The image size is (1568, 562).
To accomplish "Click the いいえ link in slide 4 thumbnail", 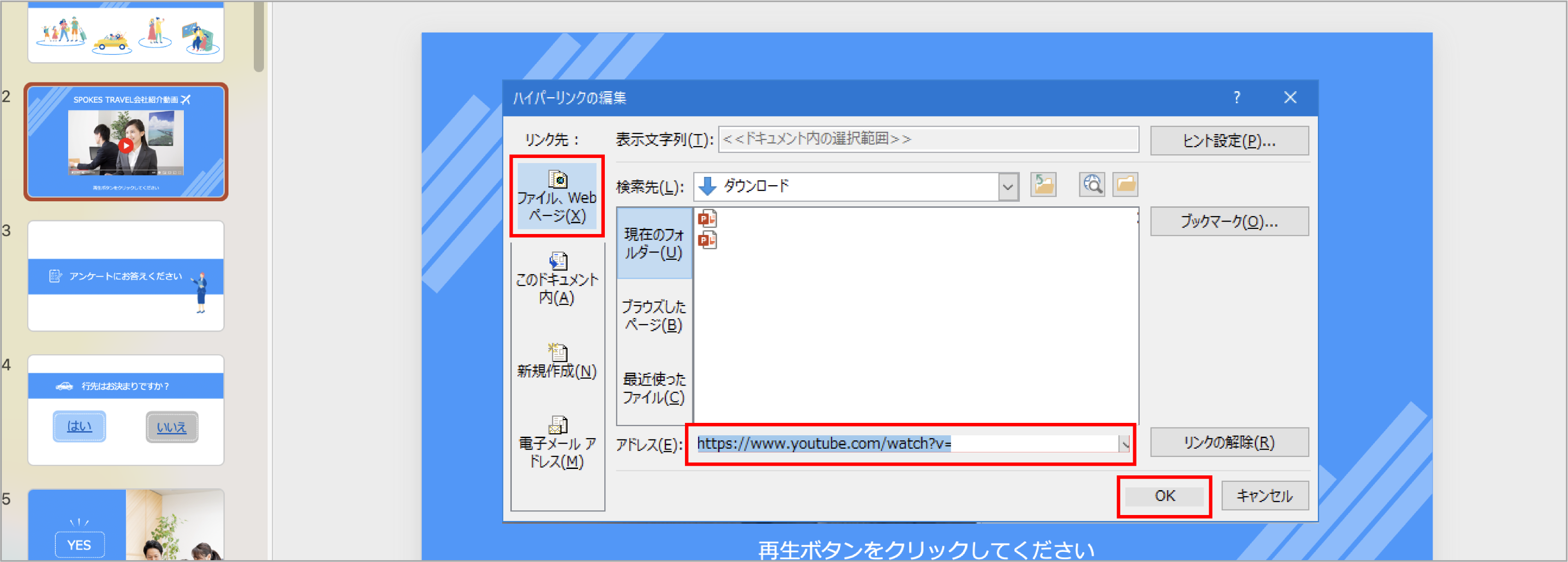I will pyautogui.click(x=172, y=427).
